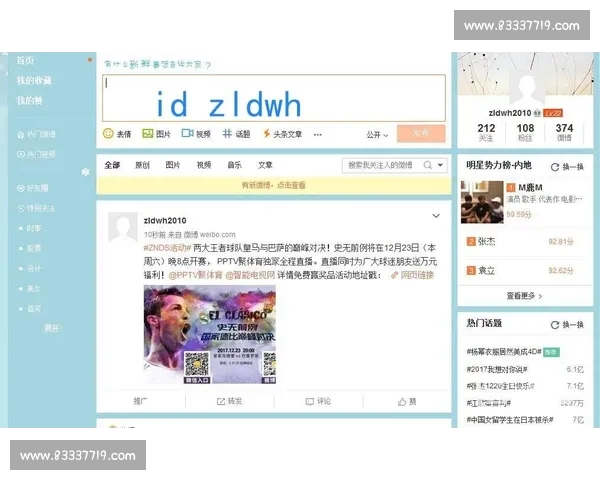
Task: Focus the weibo compose text box
Action: (x=274, y=98)
